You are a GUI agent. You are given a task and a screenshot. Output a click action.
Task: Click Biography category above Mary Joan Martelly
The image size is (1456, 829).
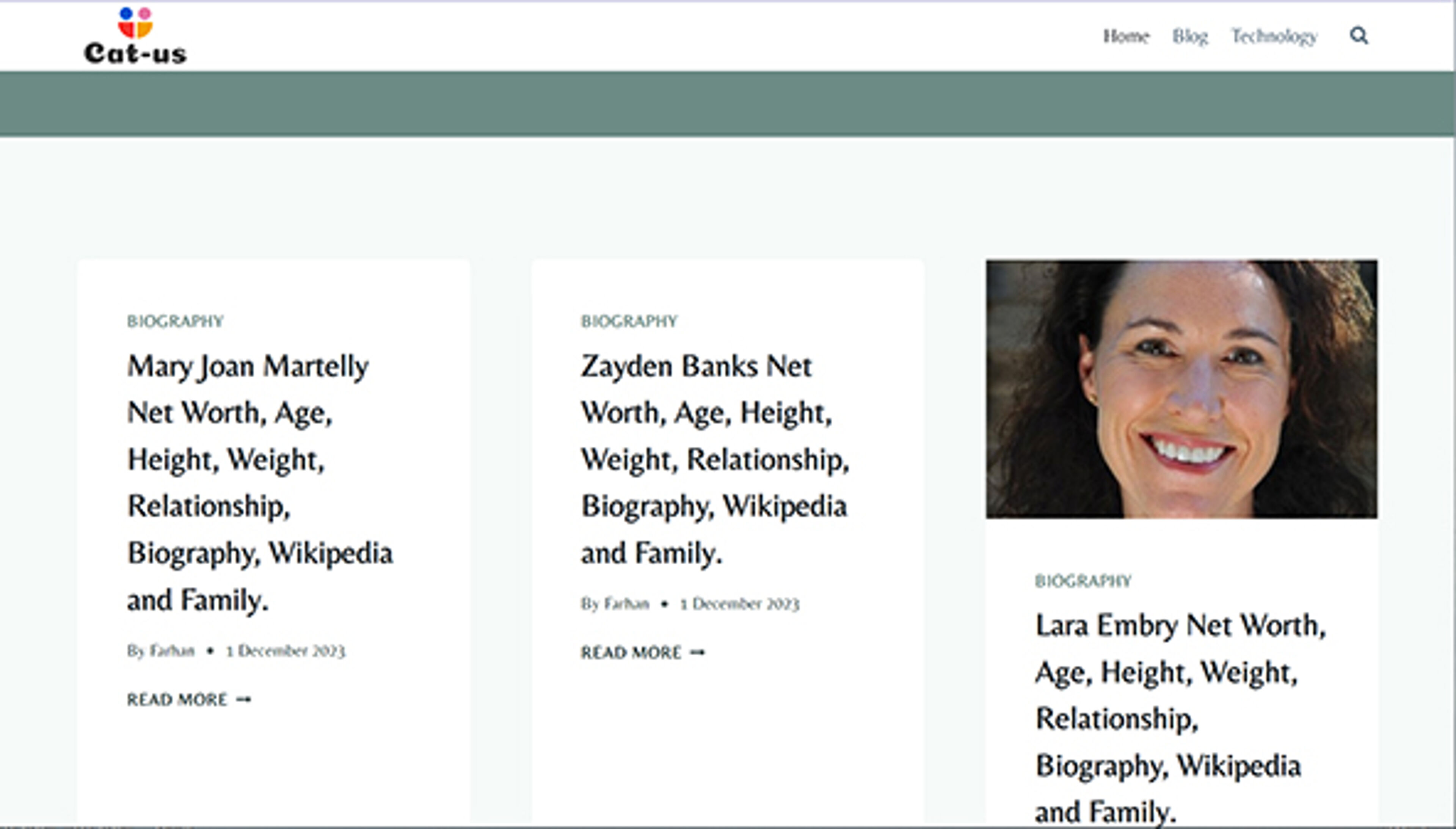175,321
